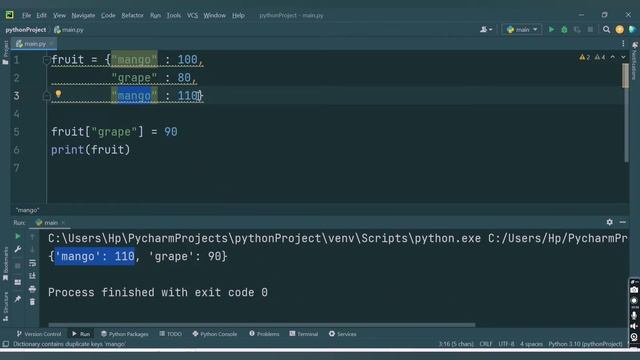The width and height of the screenshot is (640, 360).
Task: Open Run panel settings gear
Action: point(609,222)
